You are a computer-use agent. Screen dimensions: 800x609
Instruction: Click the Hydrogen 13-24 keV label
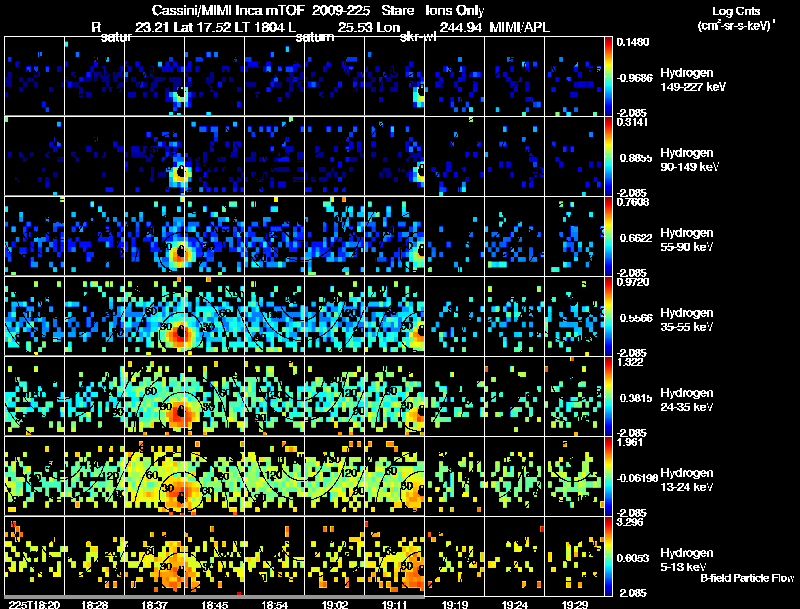[687, 480]
